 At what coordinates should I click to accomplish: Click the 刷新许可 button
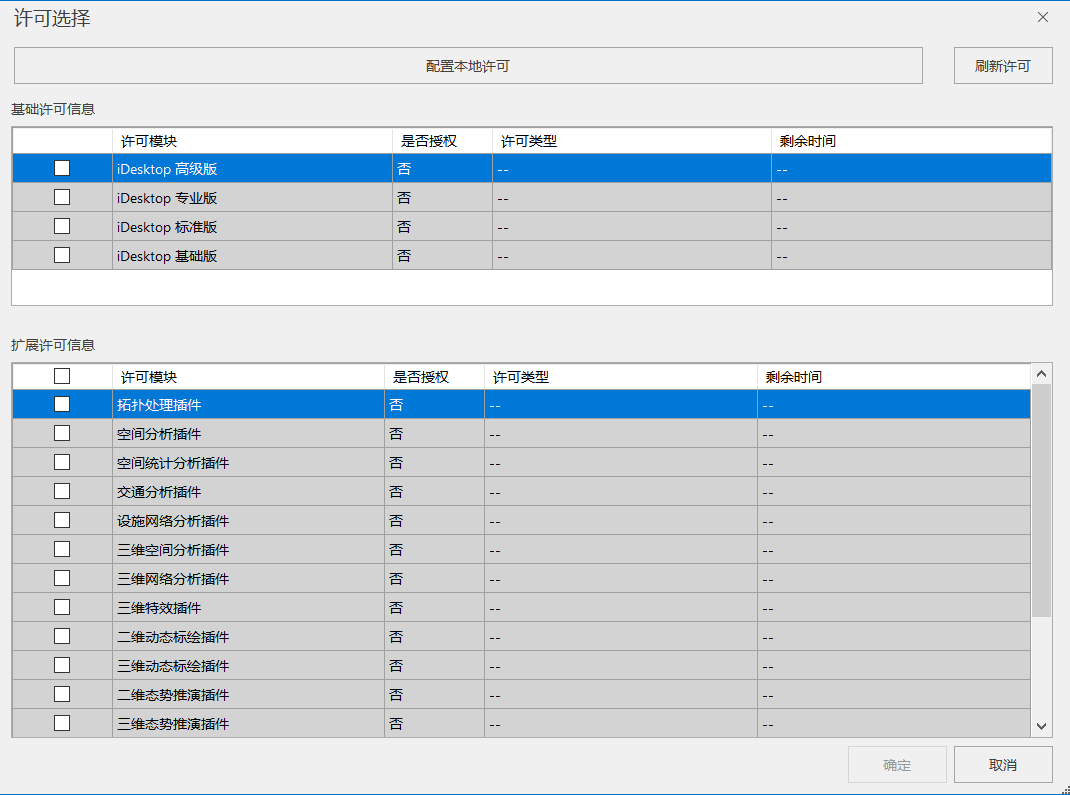pyautogui.click(x=1002, y=66)
